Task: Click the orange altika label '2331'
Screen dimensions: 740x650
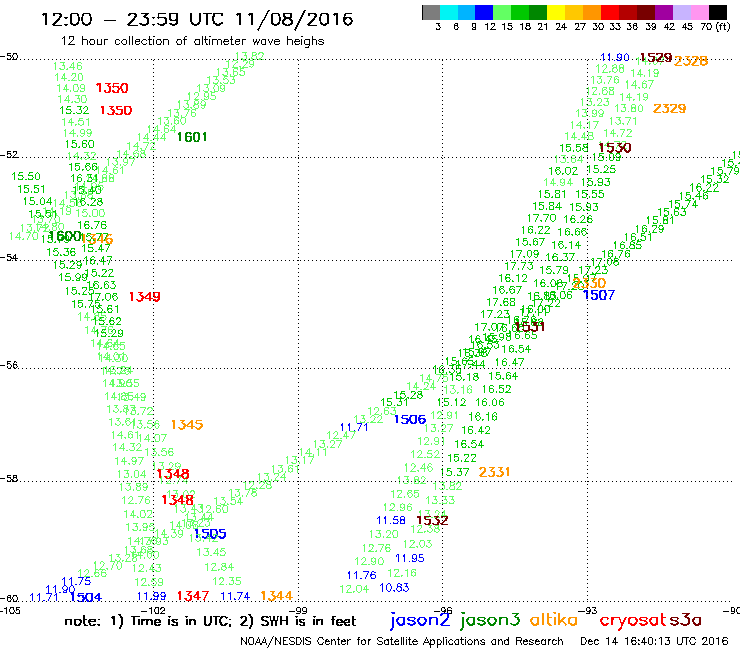Action: [x=494, y=472]
